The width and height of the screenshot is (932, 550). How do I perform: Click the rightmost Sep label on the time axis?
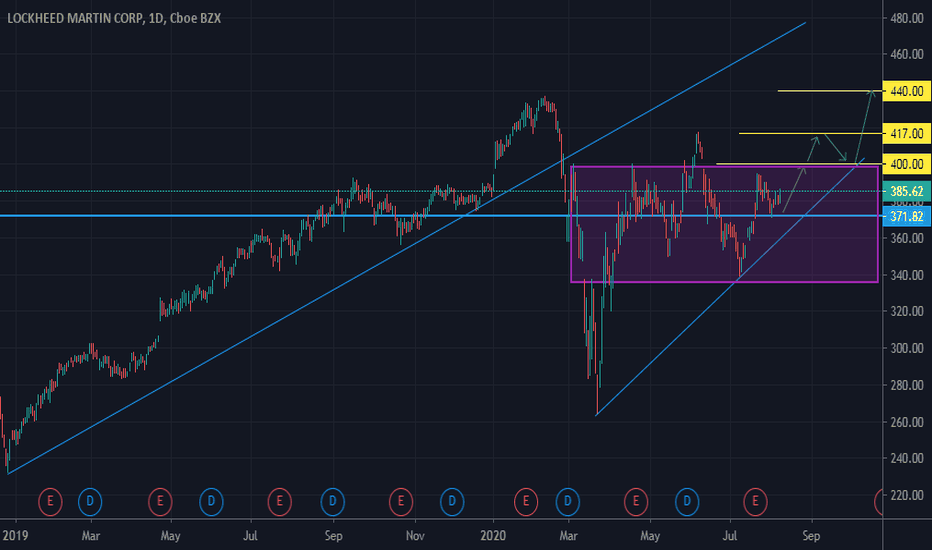(x=811, y=536)
